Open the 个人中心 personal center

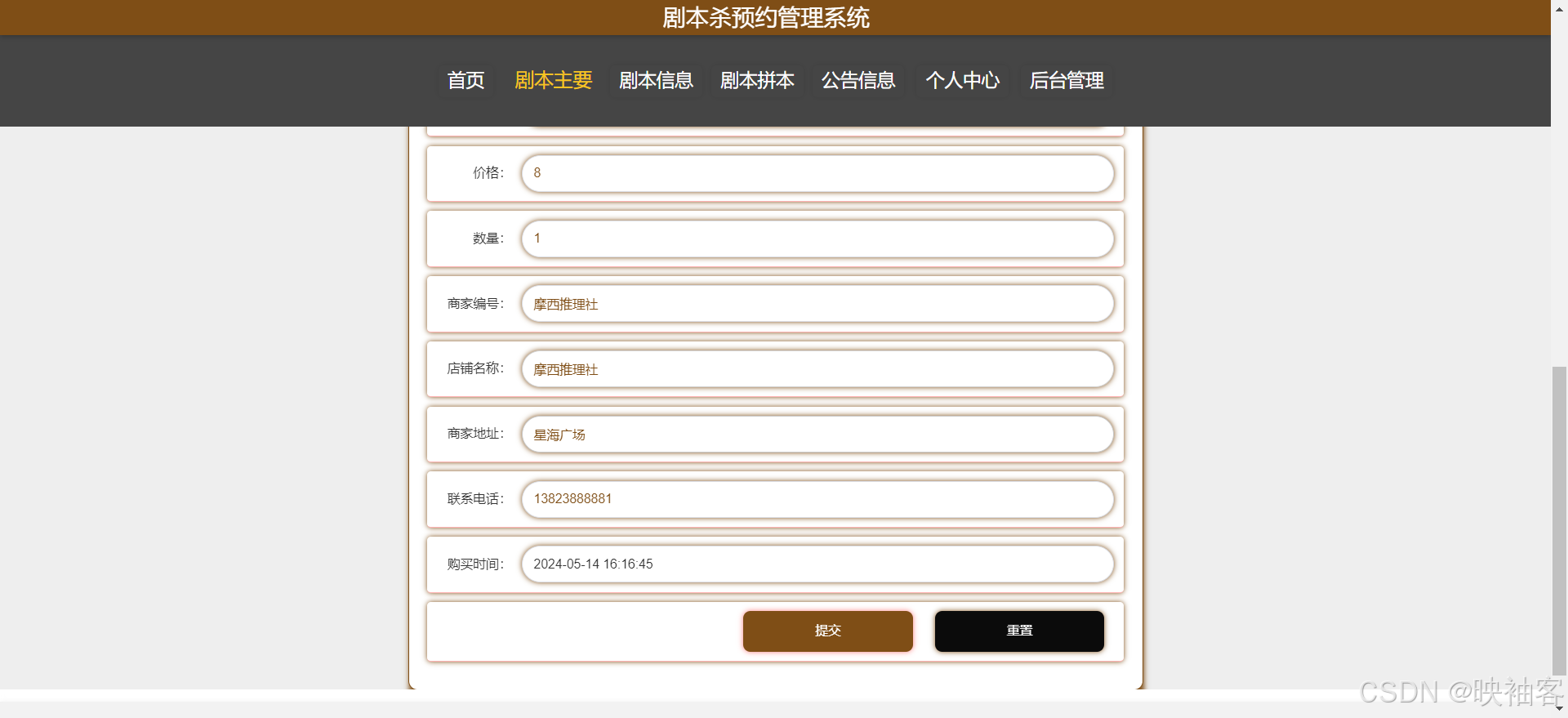pyautogui.click(x=963, y=80)
